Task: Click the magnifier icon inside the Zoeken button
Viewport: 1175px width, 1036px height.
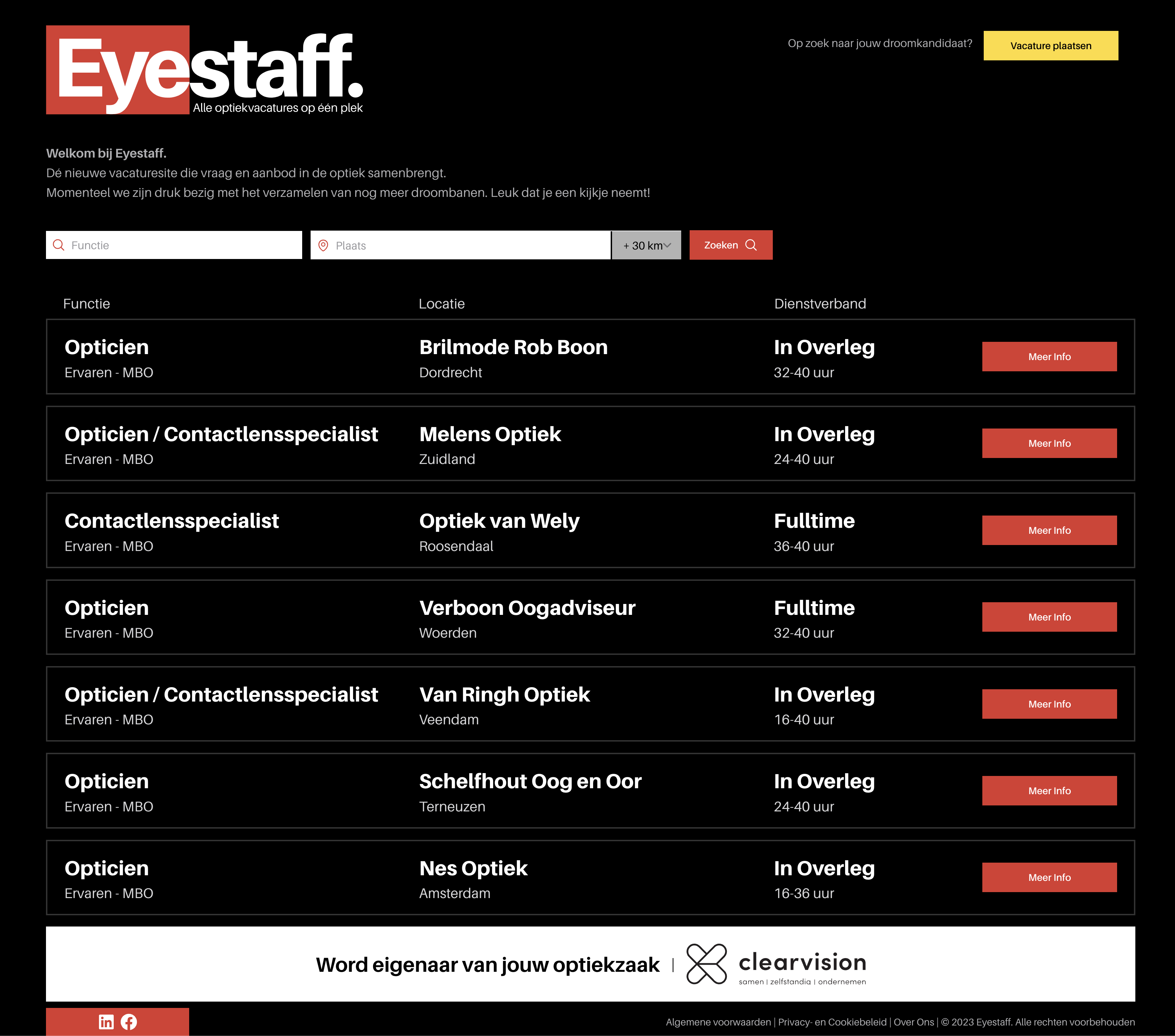Action: 751,245
